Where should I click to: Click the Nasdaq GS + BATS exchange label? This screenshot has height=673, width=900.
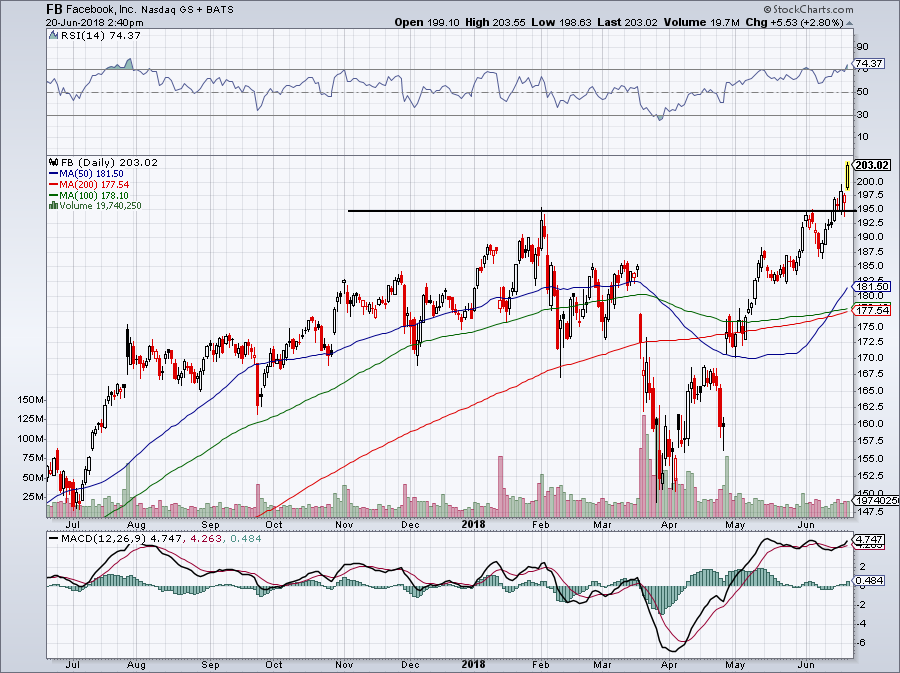point(188,10)
